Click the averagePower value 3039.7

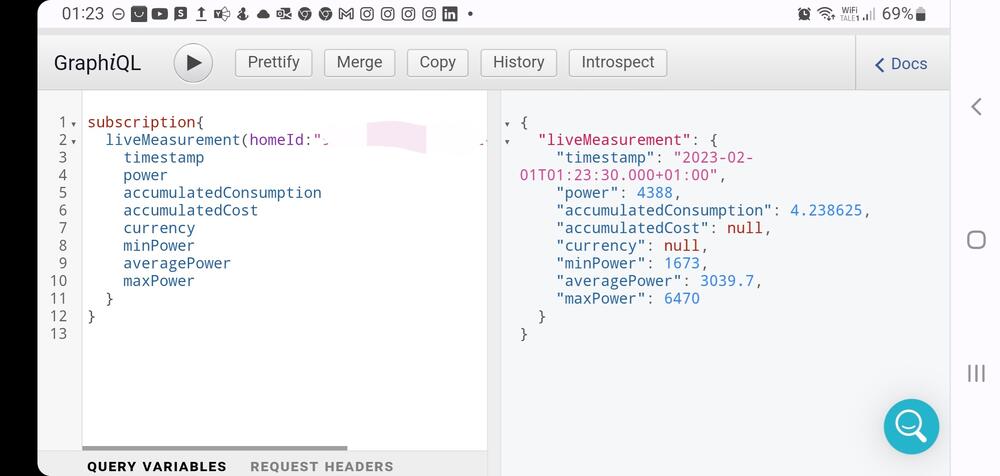(x=726, y=281)
